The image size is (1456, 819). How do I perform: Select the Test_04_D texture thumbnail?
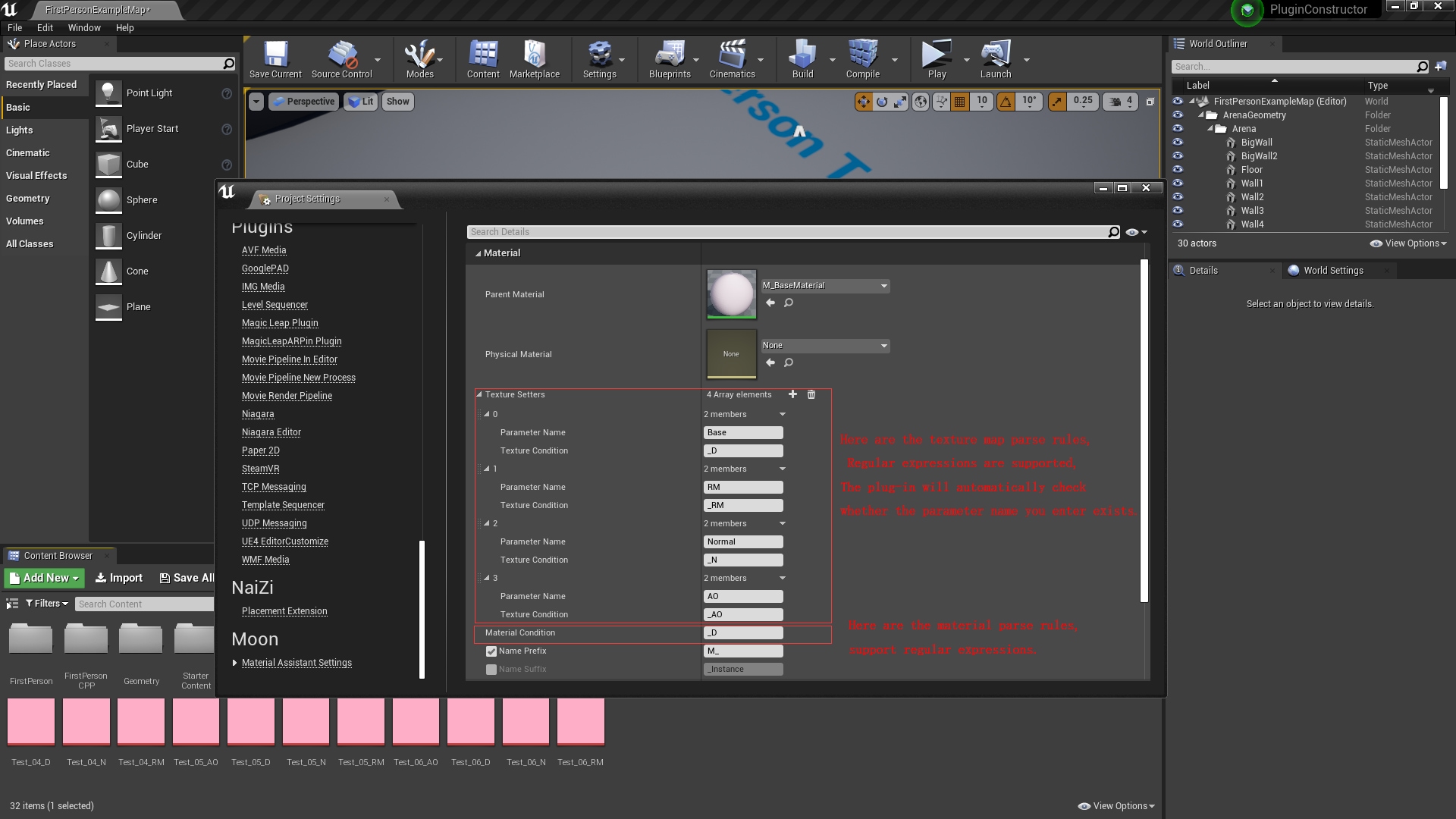[30, 720]
